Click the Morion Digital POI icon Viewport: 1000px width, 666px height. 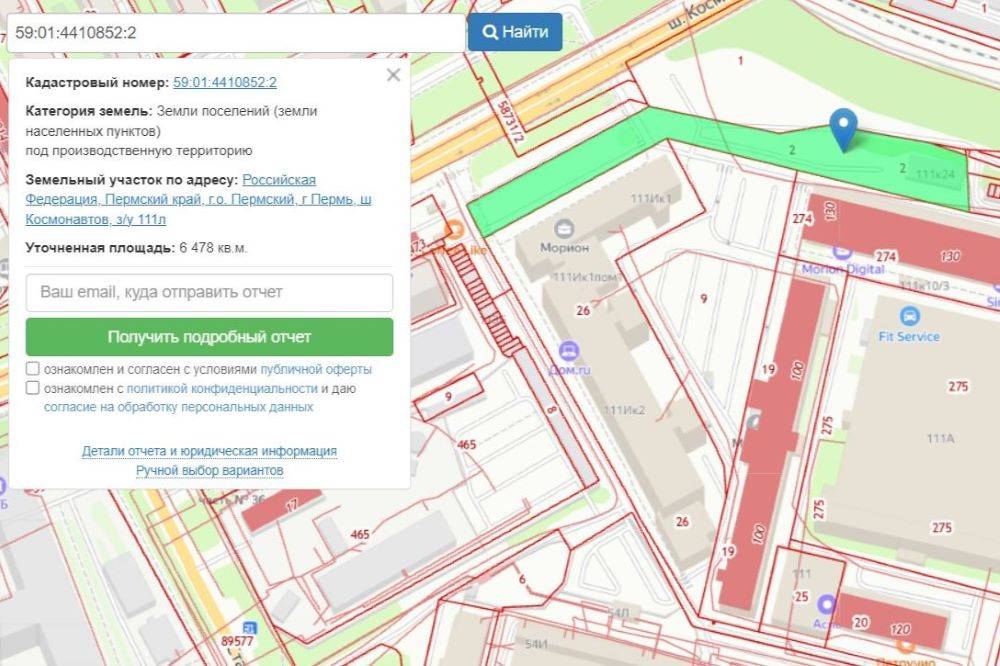pos(842,252)
